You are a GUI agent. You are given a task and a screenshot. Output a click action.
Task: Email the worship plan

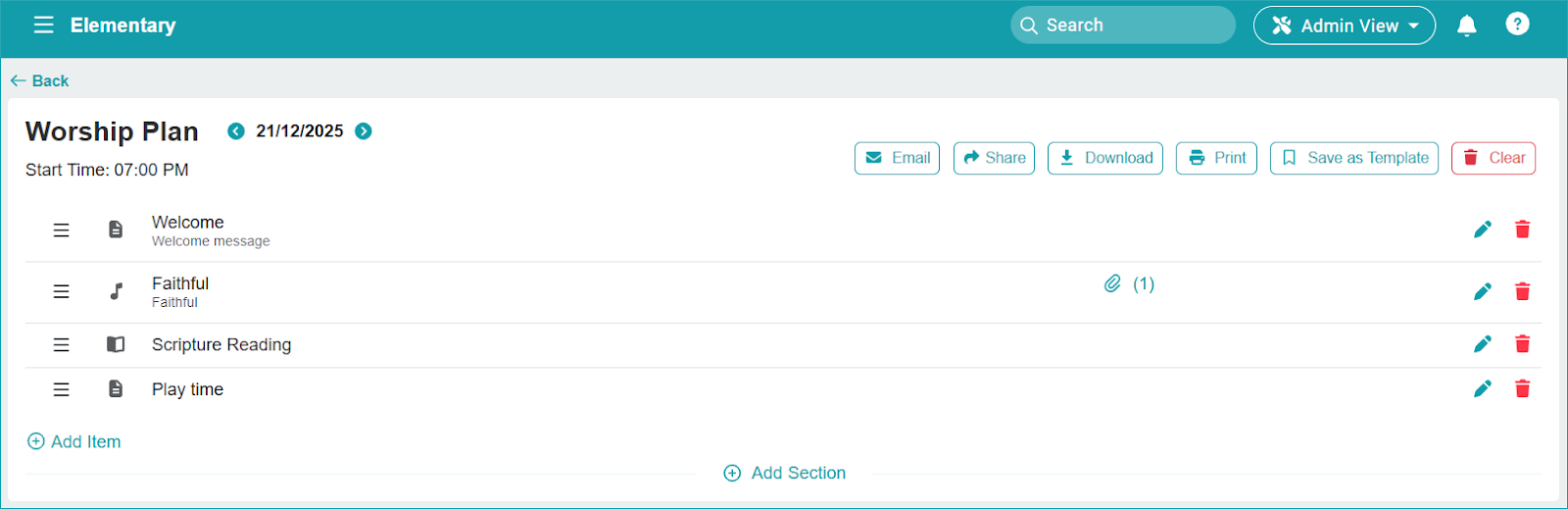tap(897, 158)
